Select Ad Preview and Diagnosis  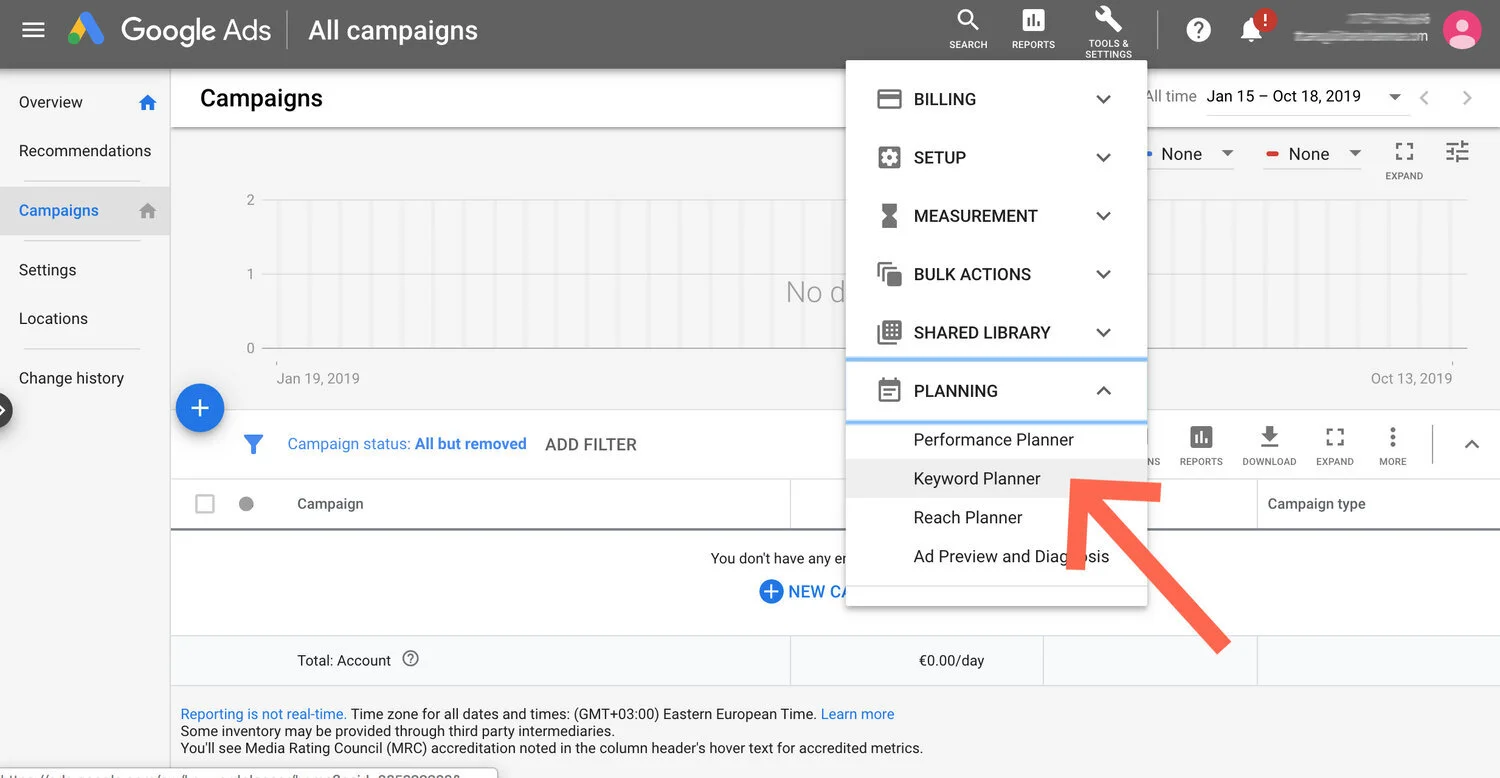point(1011,557)
